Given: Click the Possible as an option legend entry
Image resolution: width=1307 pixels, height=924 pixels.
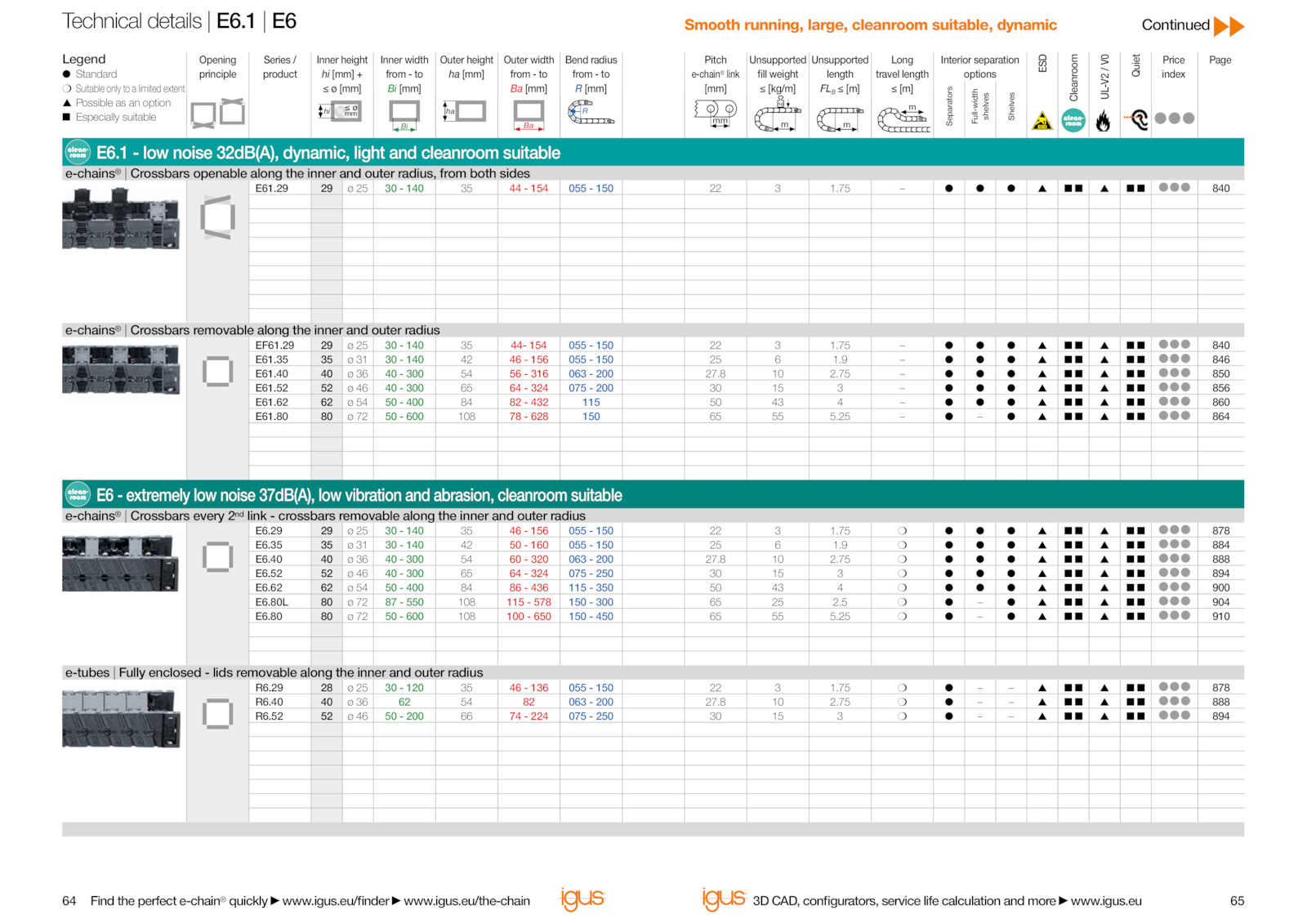Looking at the screenshot, I should click(x=117, y=103).
